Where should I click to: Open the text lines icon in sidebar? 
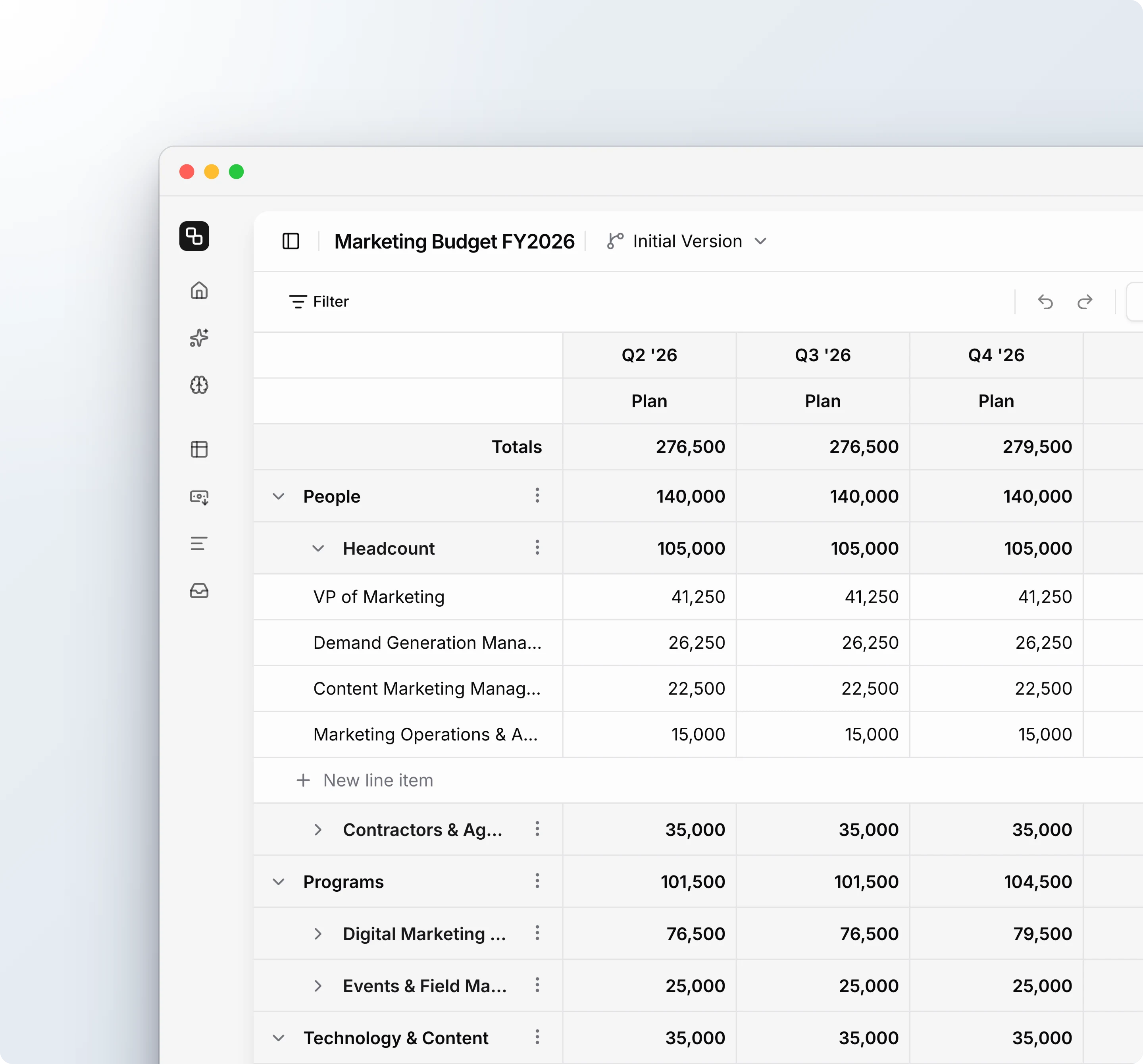point(199,544)
